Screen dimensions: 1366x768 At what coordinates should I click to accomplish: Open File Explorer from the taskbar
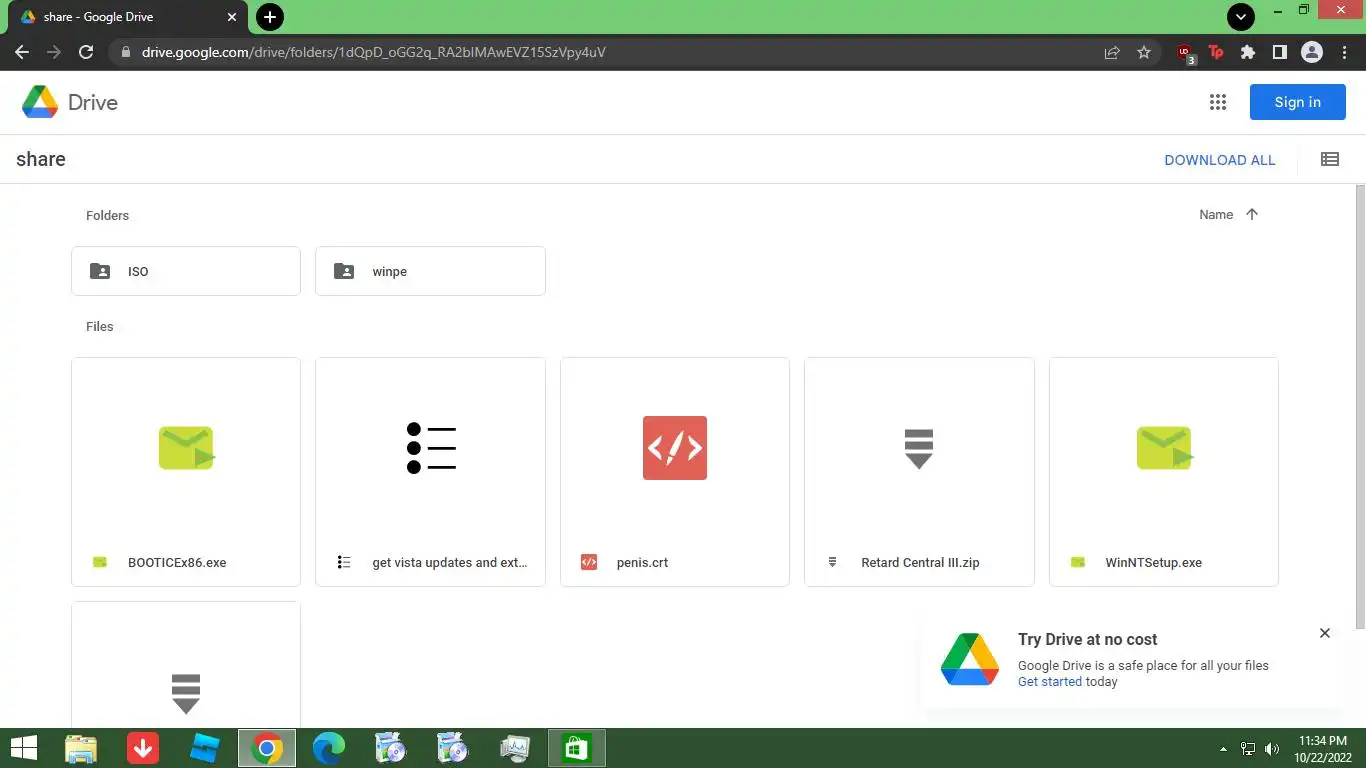pyautogui.click(x=81, y=748)
